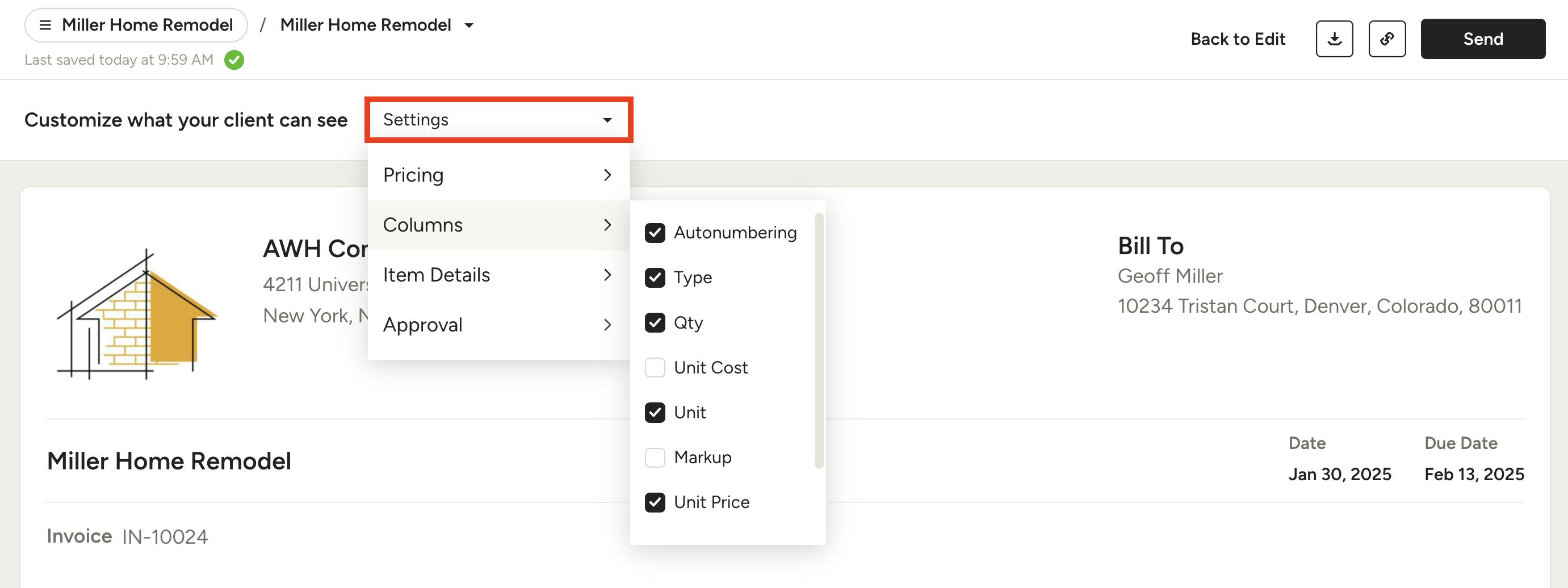Uncheck the Unit Price column checkbox
The image size is (1568, 588).
[655, 502]
